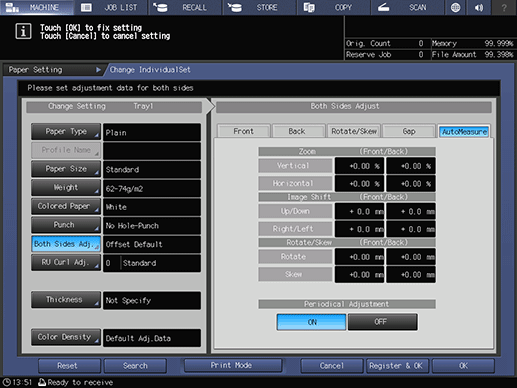Open the Paper Type selection

66,132
